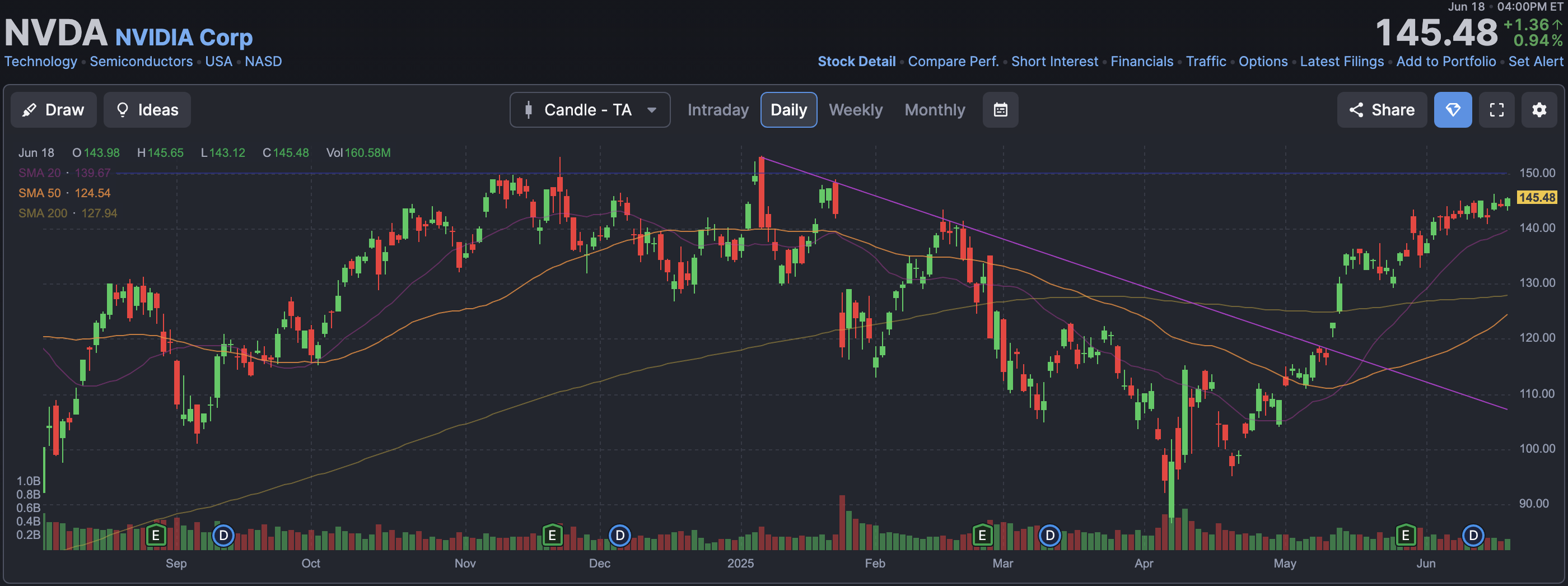Open chart settings gear
Image resolution: width=1568 pixels, height=586 pixels.
[1539, 110]
